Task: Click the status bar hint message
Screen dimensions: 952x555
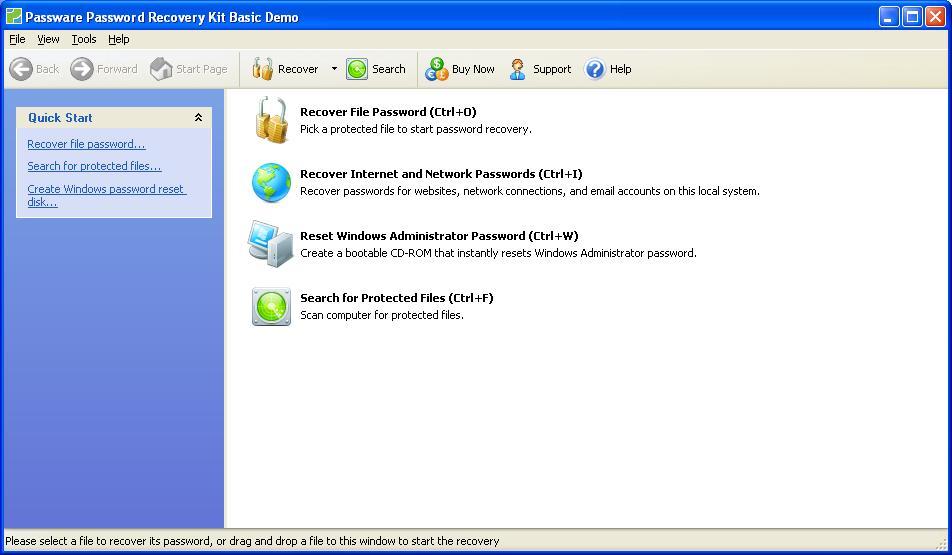Action: point(252,540)
